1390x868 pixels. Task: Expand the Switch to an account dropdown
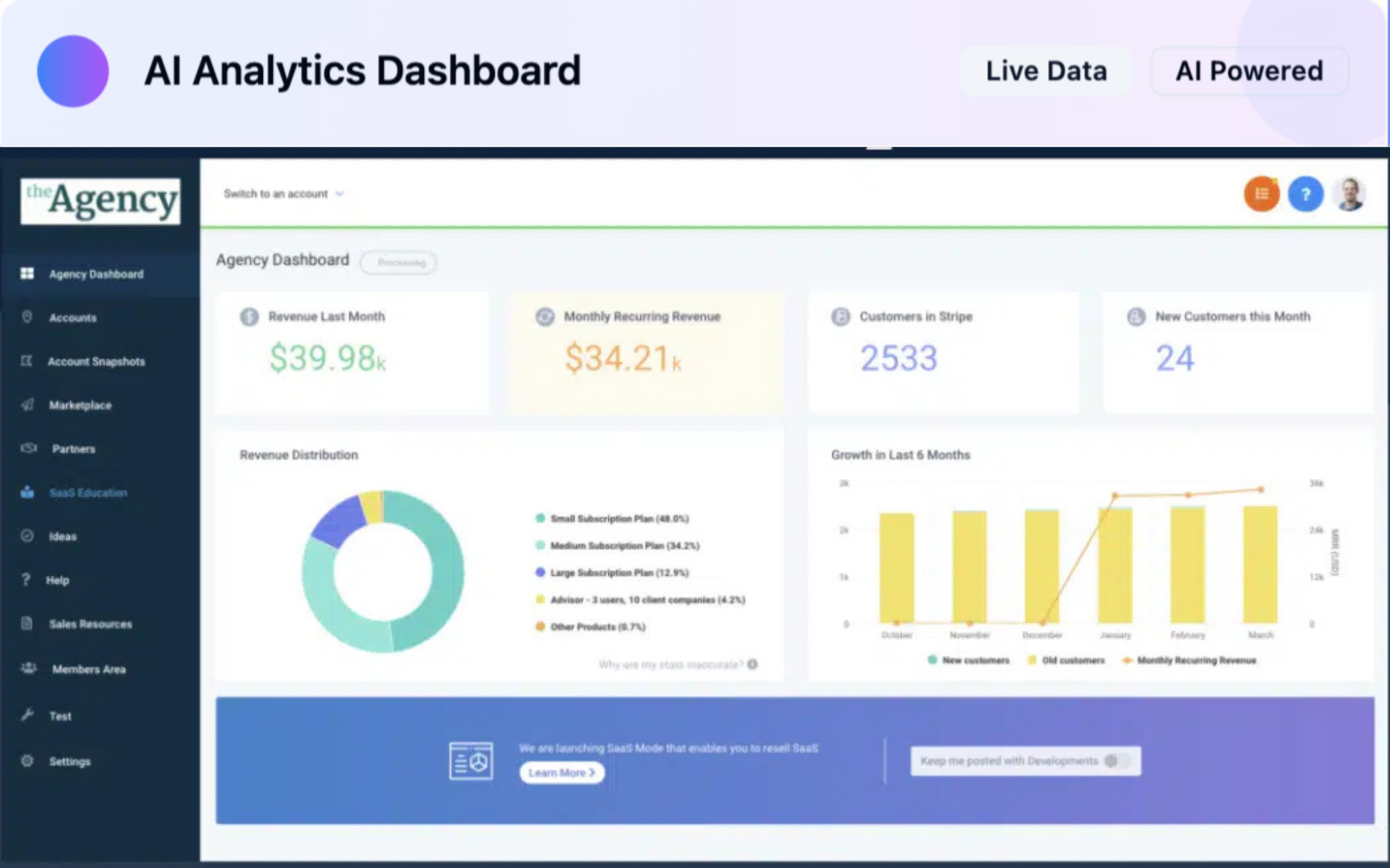click(x=276, y=194)
